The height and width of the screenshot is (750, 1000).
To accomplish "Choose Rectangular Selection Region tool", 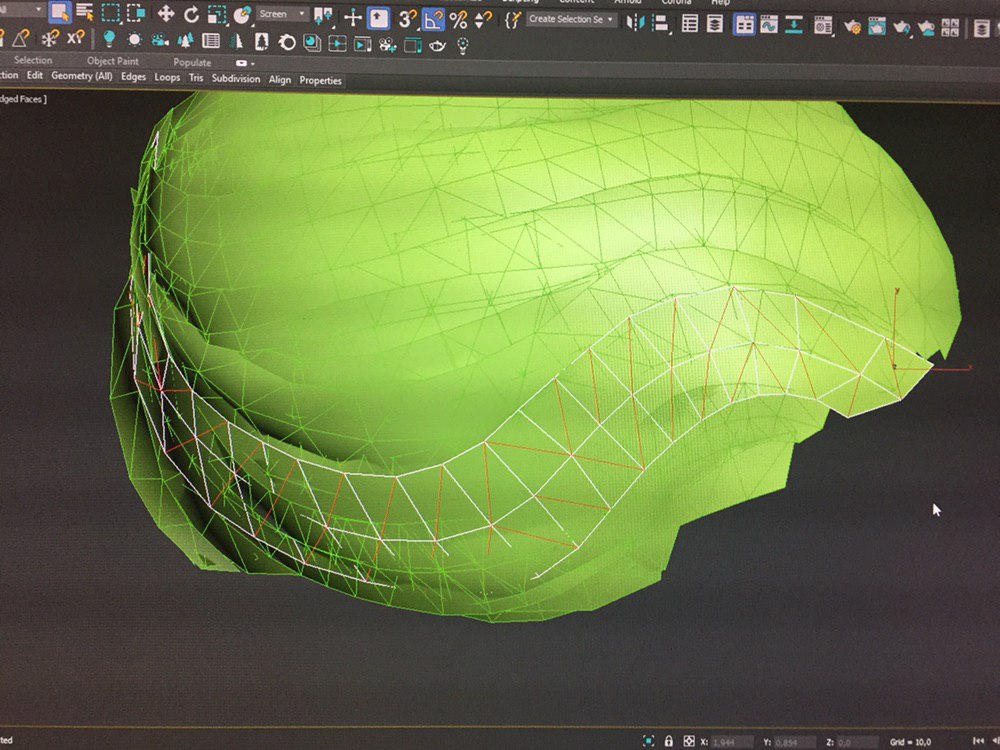I will pos(111,13).
